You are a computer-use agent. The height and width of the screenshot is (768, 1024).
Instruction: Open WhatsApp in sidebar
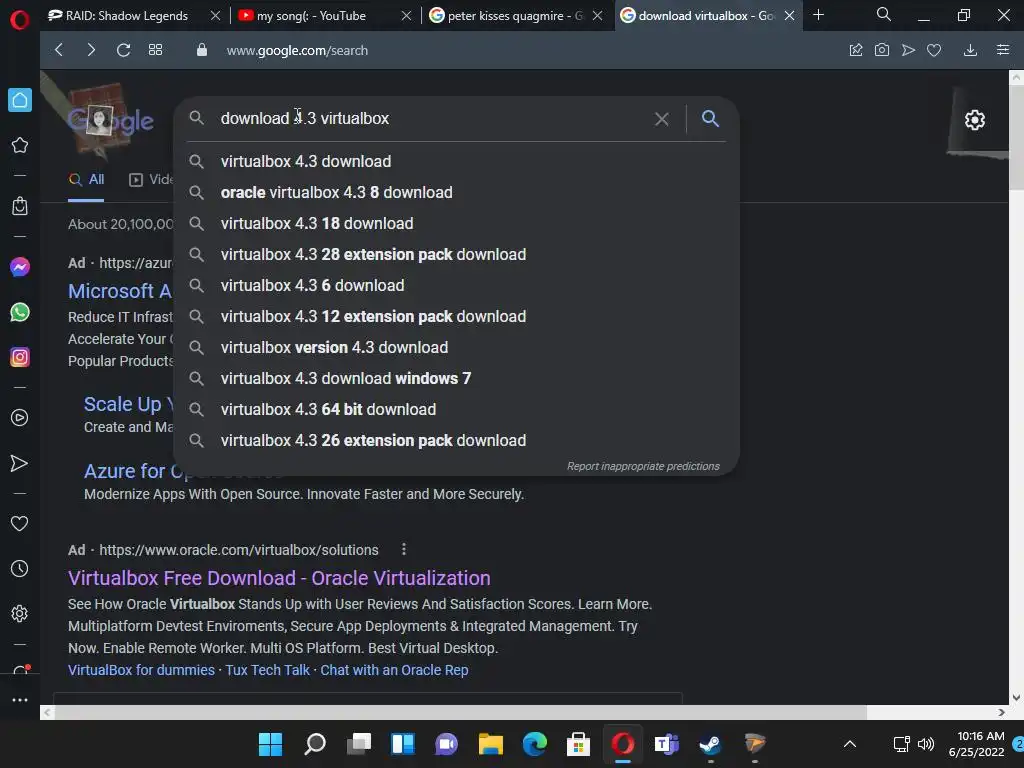click(20, 312)
